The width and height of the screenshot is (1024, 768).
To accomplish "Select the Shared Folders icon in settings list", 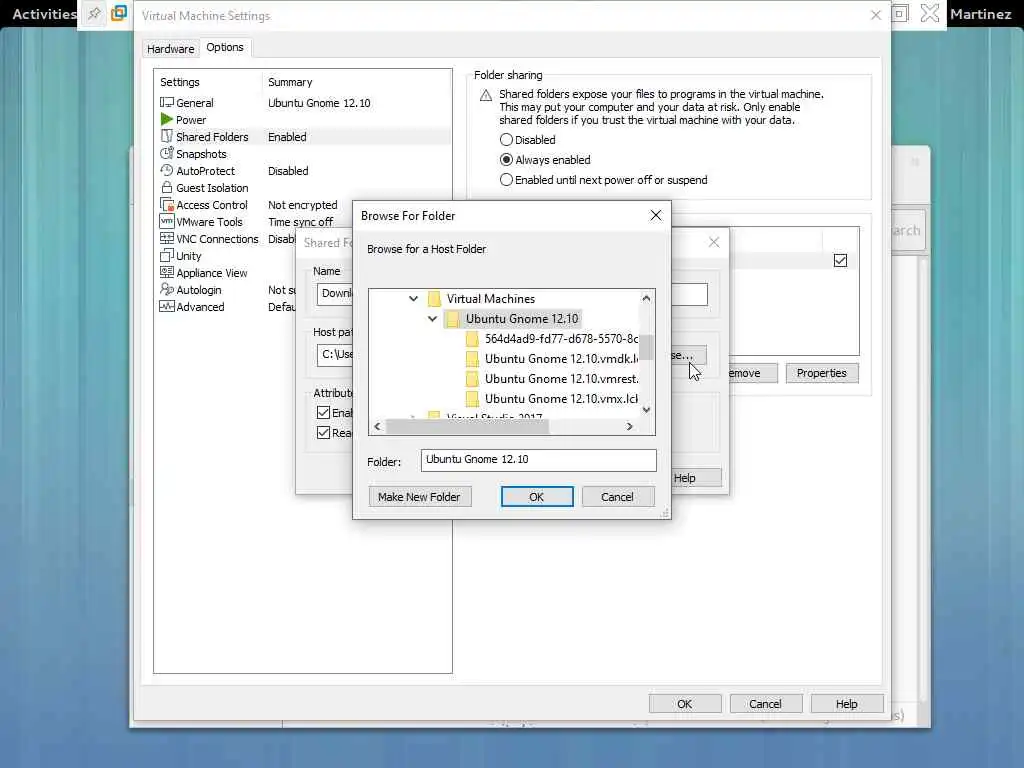I will [167, 136].
